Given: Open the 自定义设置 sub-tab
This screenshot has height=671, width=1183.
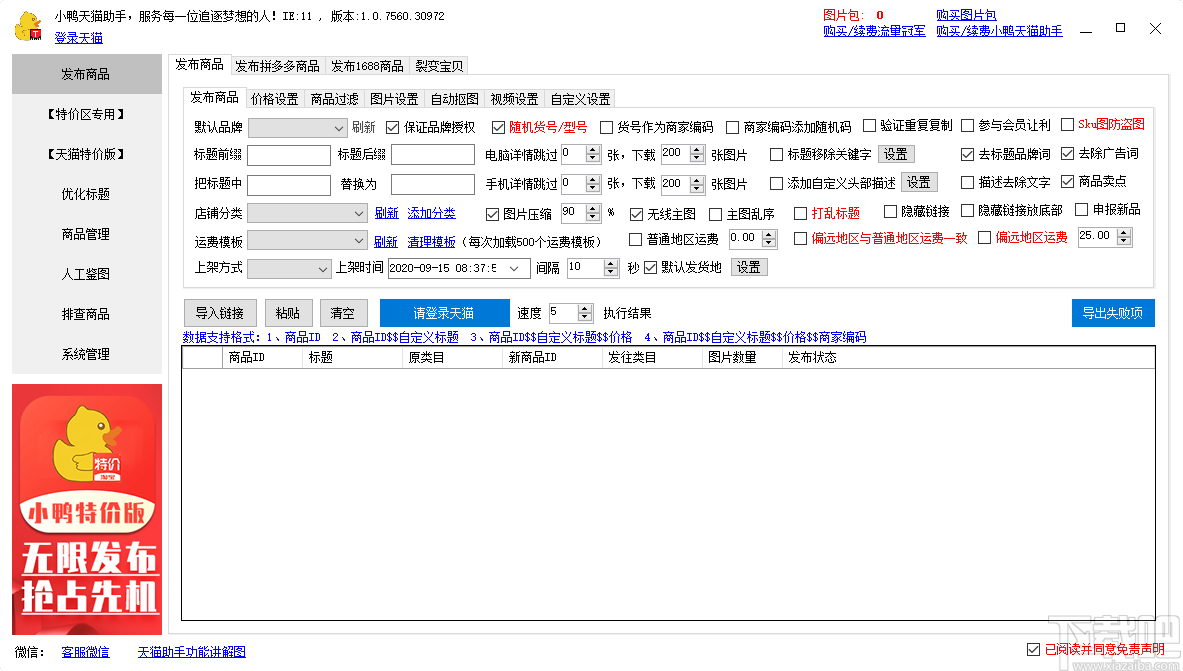Looking at the screenshot, I should coord(580,99).
